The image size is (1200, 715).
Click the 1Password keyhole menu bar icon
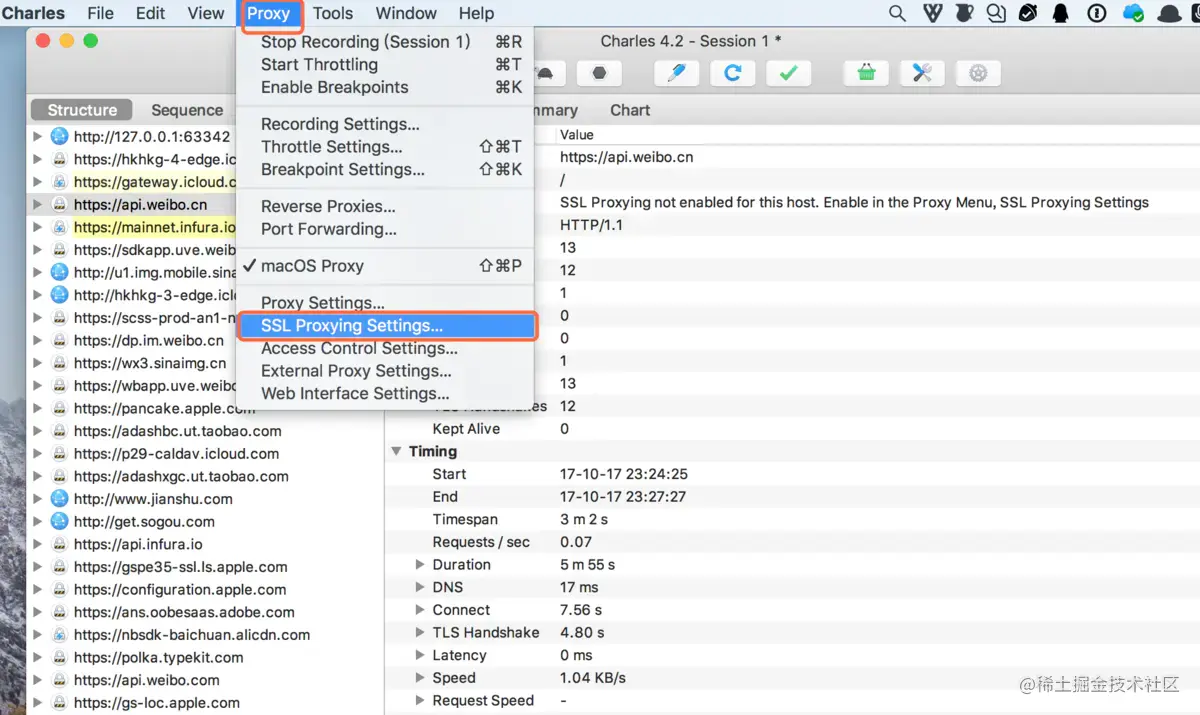click(1096, 13)
